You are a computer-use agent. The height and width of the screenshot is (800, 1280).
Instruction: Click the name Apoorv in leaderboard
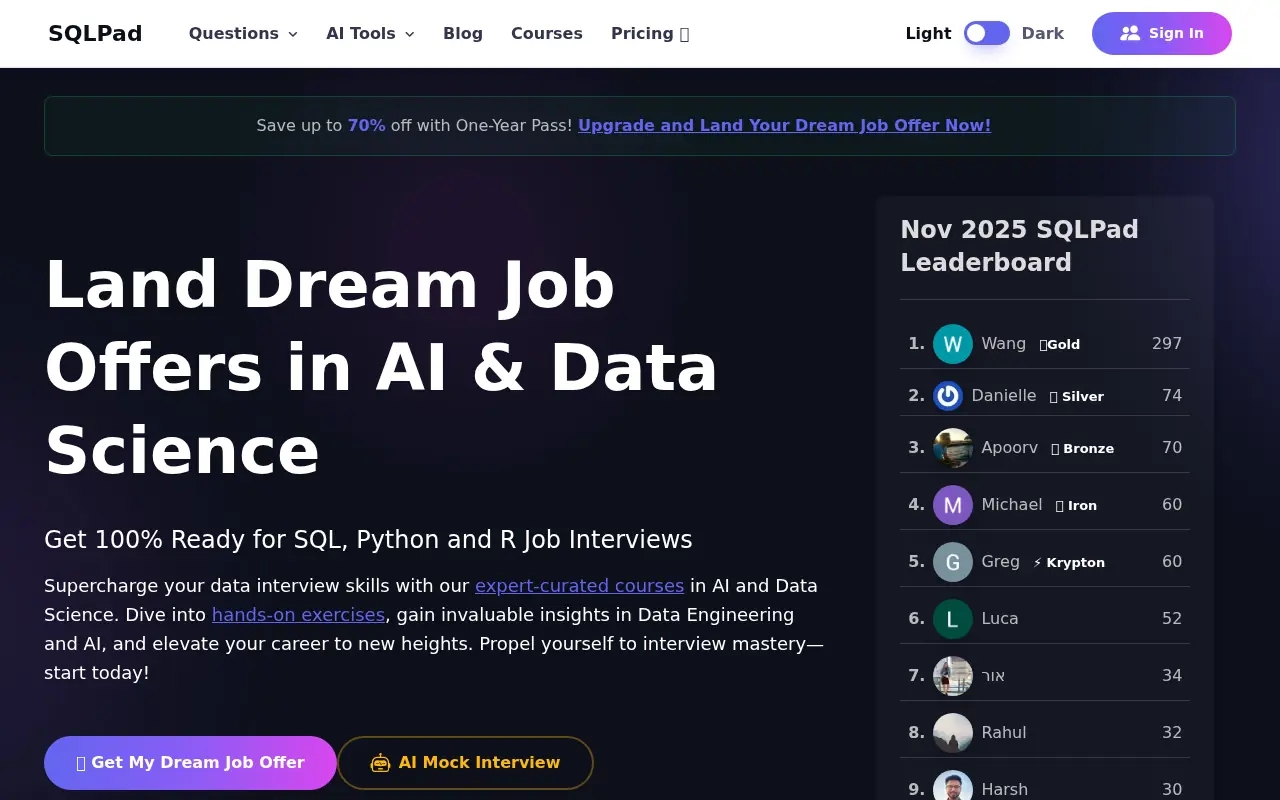click(x=1010, y=448)
